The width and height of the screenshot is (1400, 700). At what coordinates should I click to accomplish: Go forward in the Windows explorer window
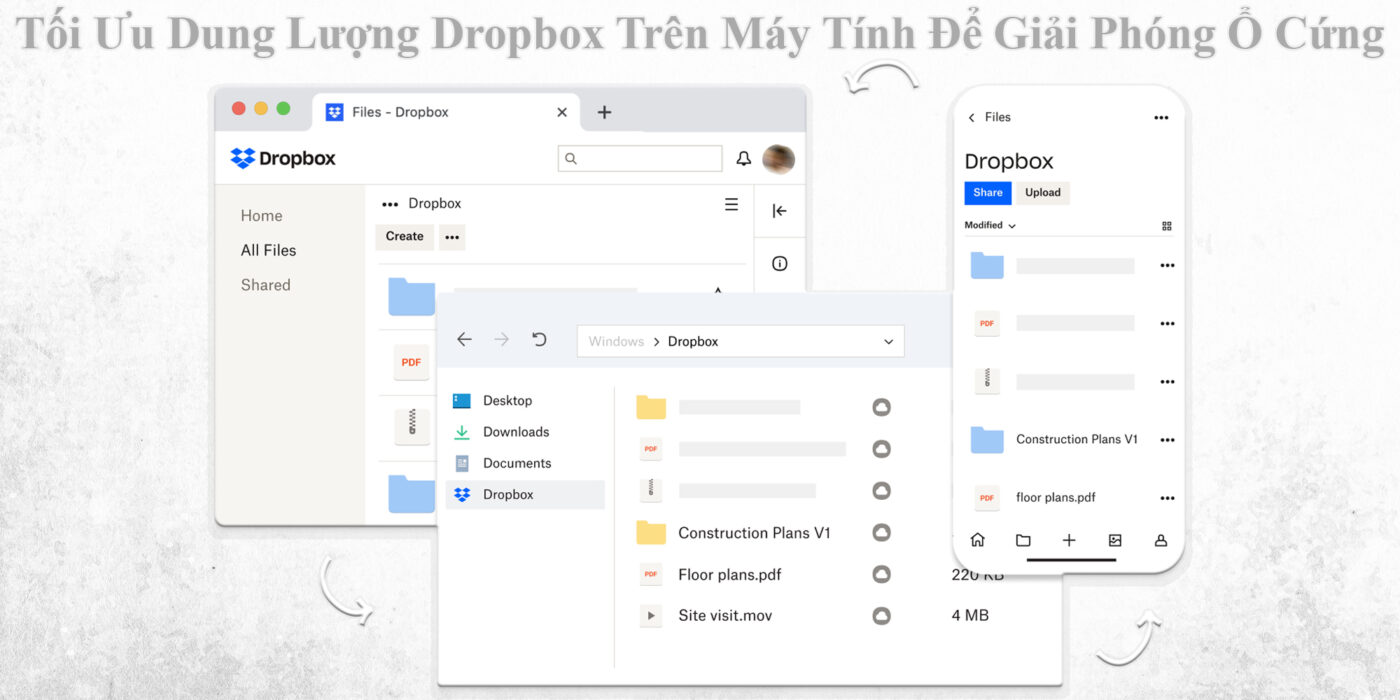point(501,340)
